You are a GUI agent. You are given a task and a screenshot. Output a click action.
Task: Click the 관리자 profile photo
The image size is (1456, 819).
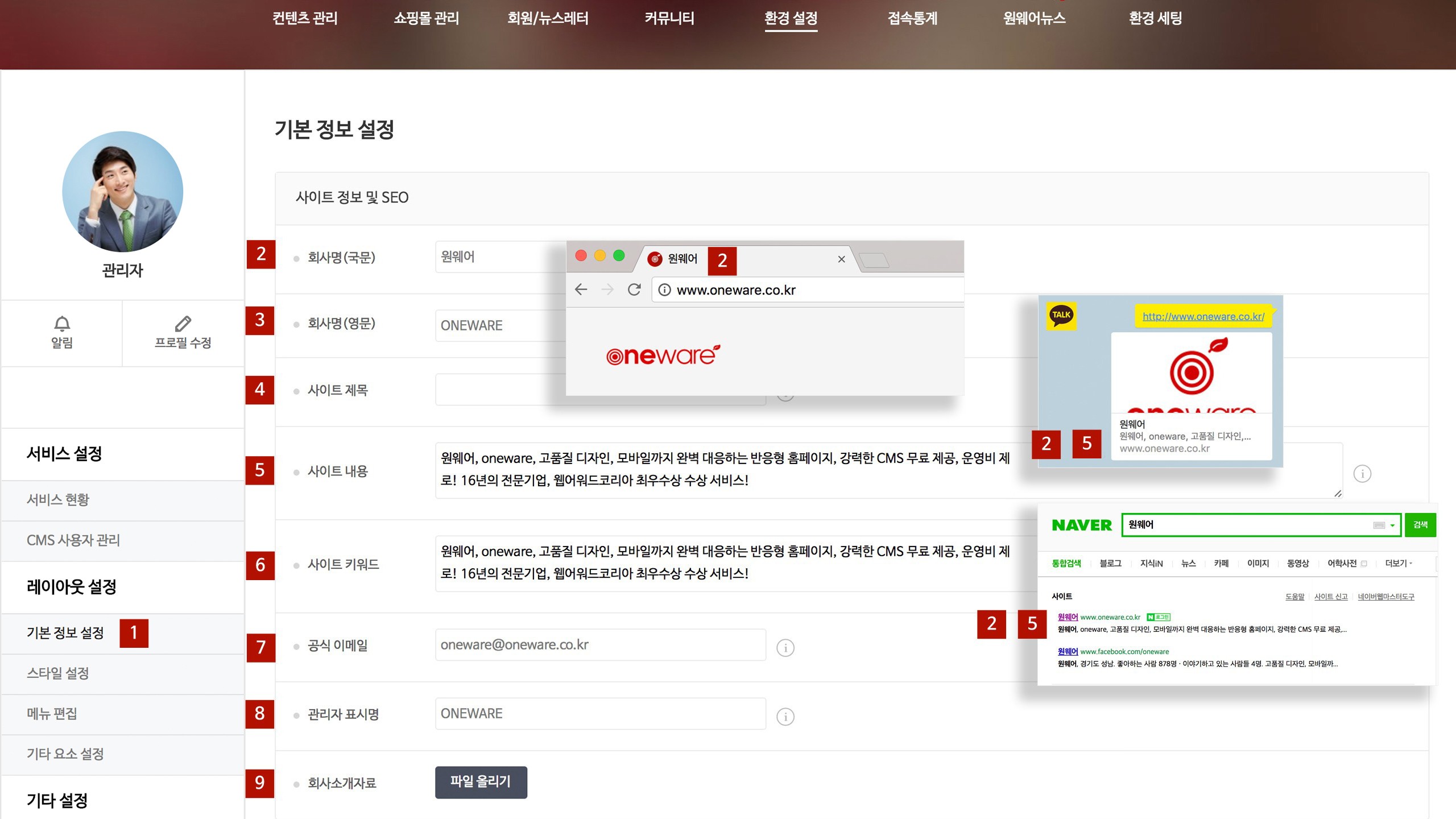pyautogui.click(x=122, y=192)
